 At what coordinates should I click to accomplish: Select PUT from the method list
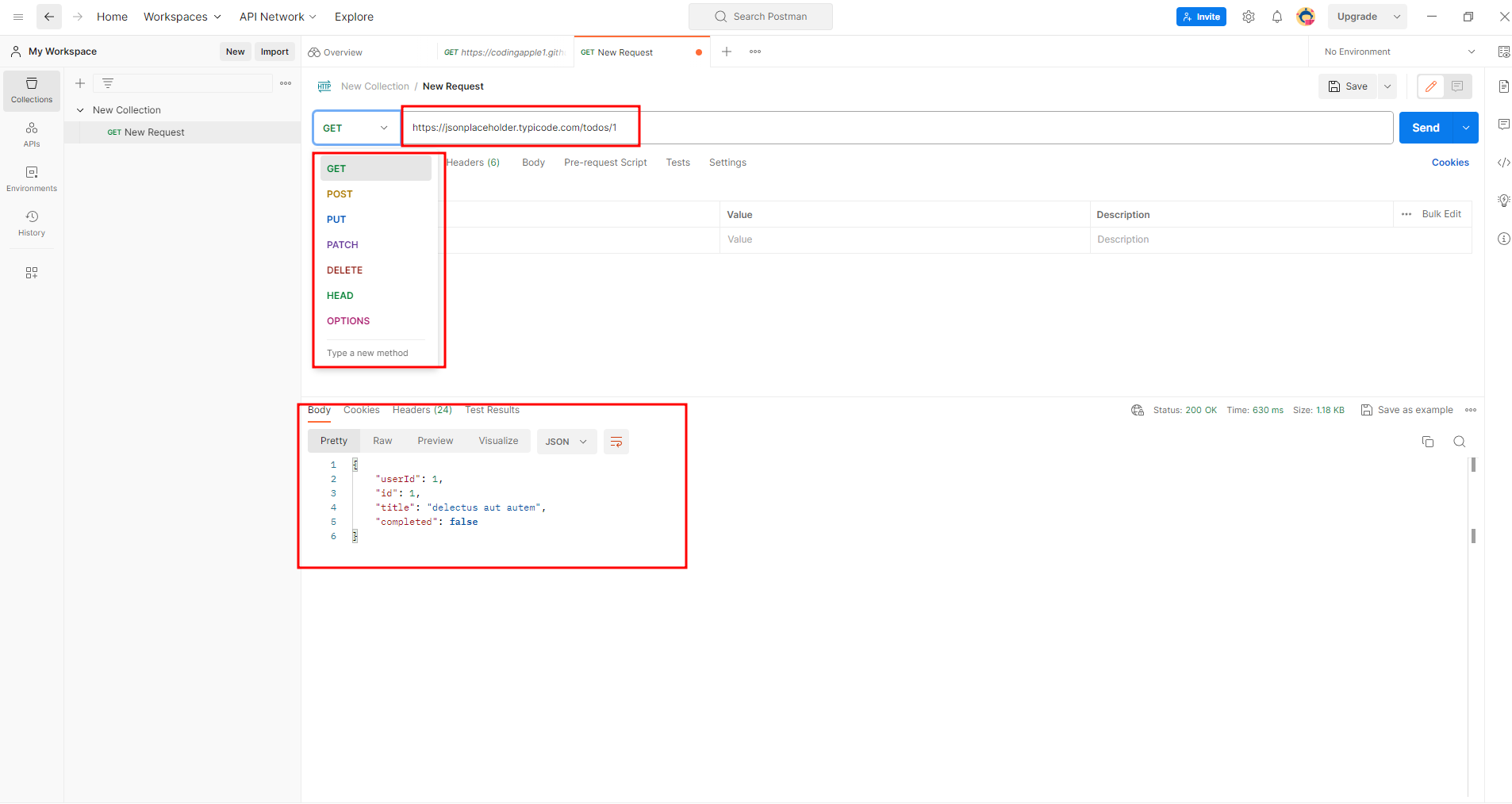click(376, 220)
